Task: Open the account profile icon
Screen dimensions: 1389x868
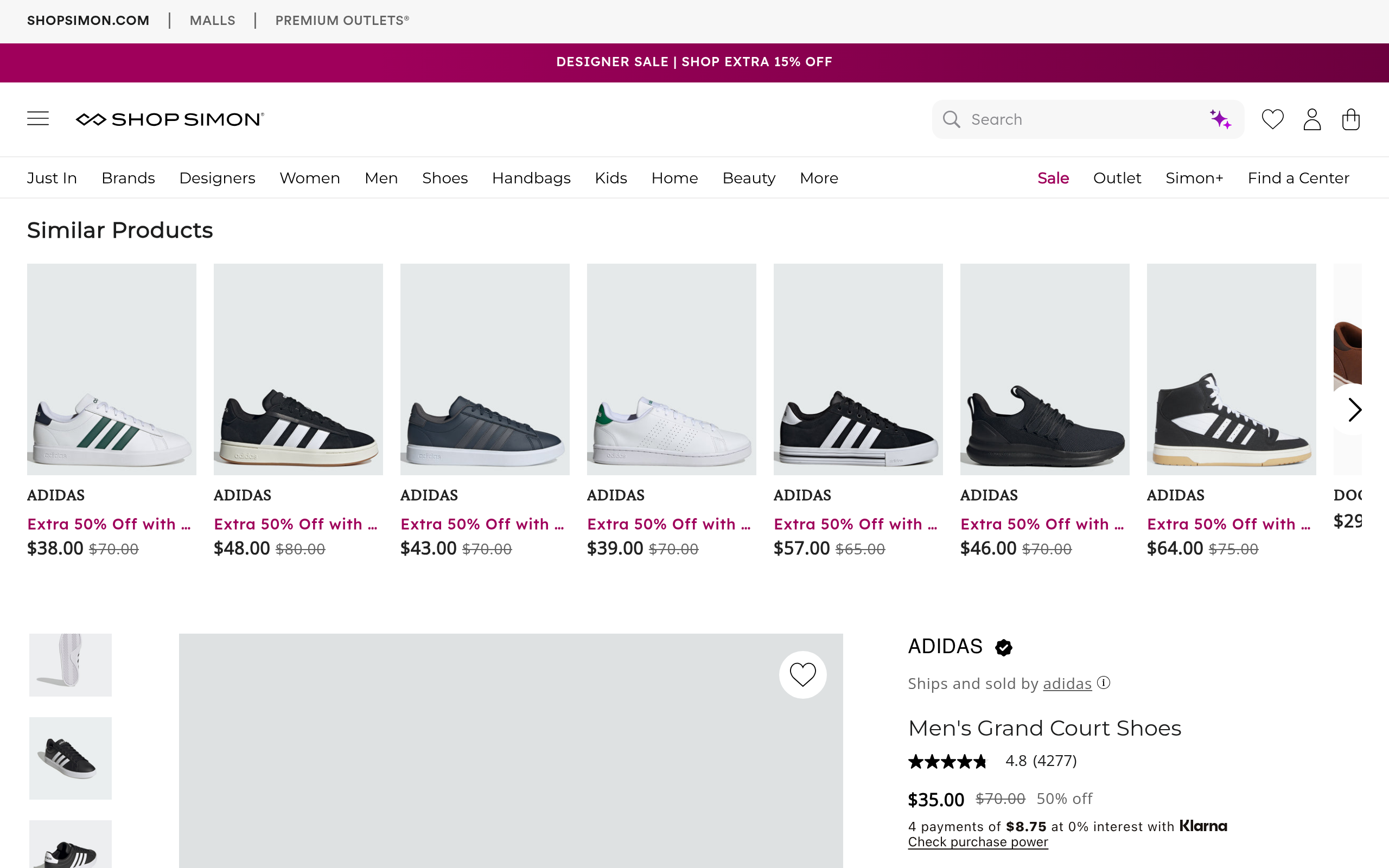Action: [x=1311, y=119]
